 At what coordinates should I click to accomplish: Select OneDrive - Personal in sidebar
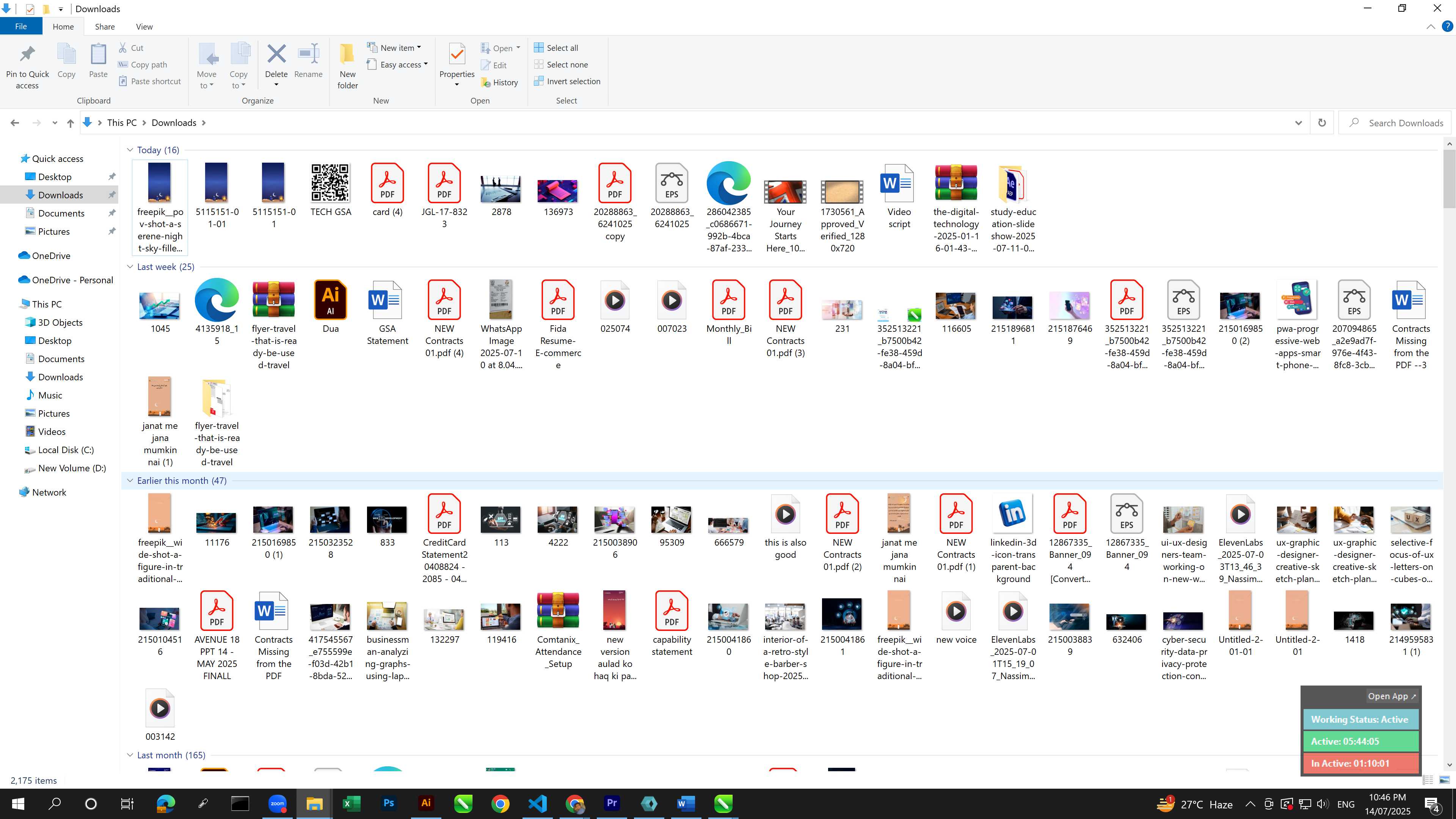72,280
